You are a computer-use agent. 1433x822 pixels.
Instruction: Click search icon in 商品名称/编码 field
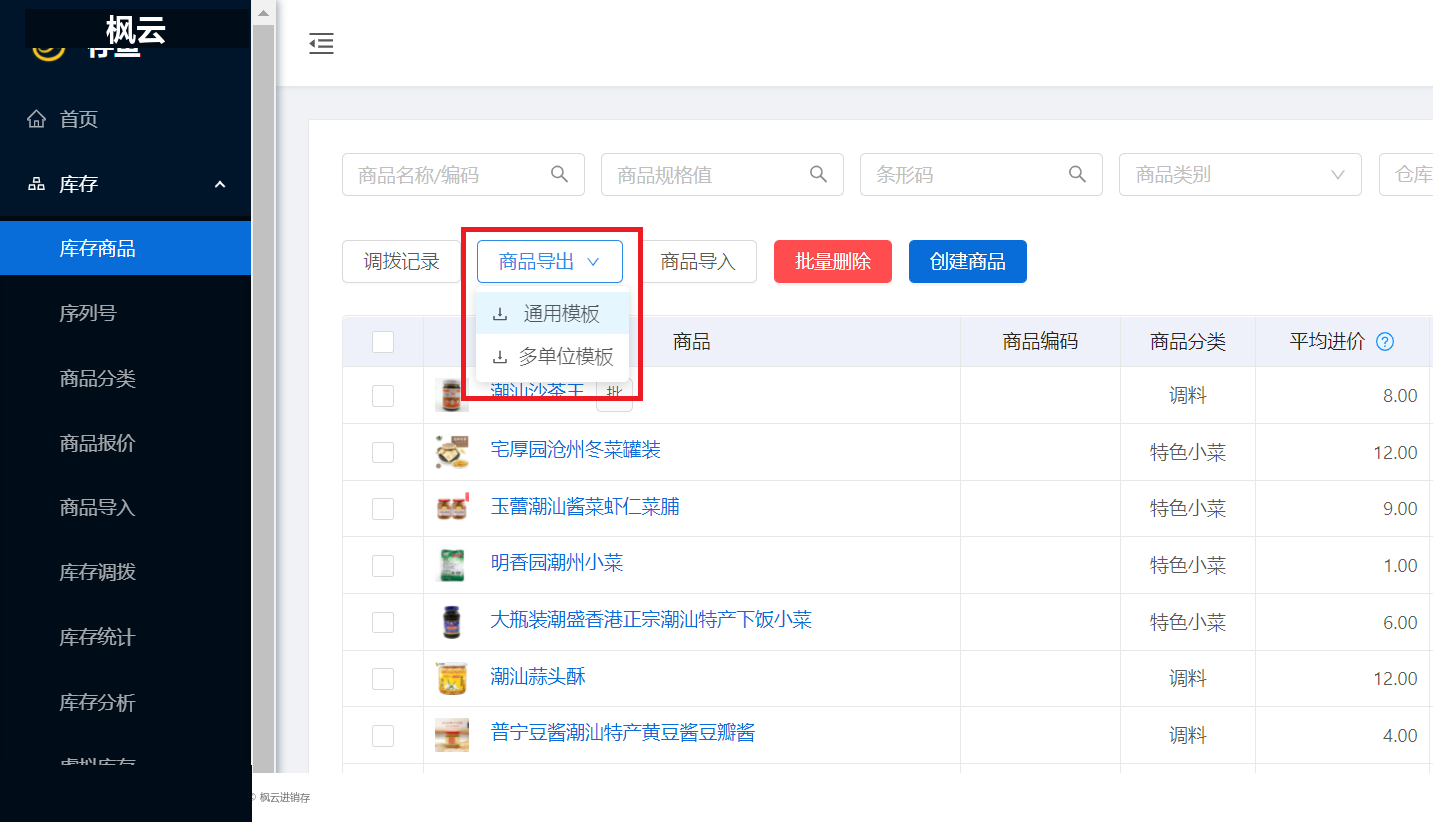560,174
